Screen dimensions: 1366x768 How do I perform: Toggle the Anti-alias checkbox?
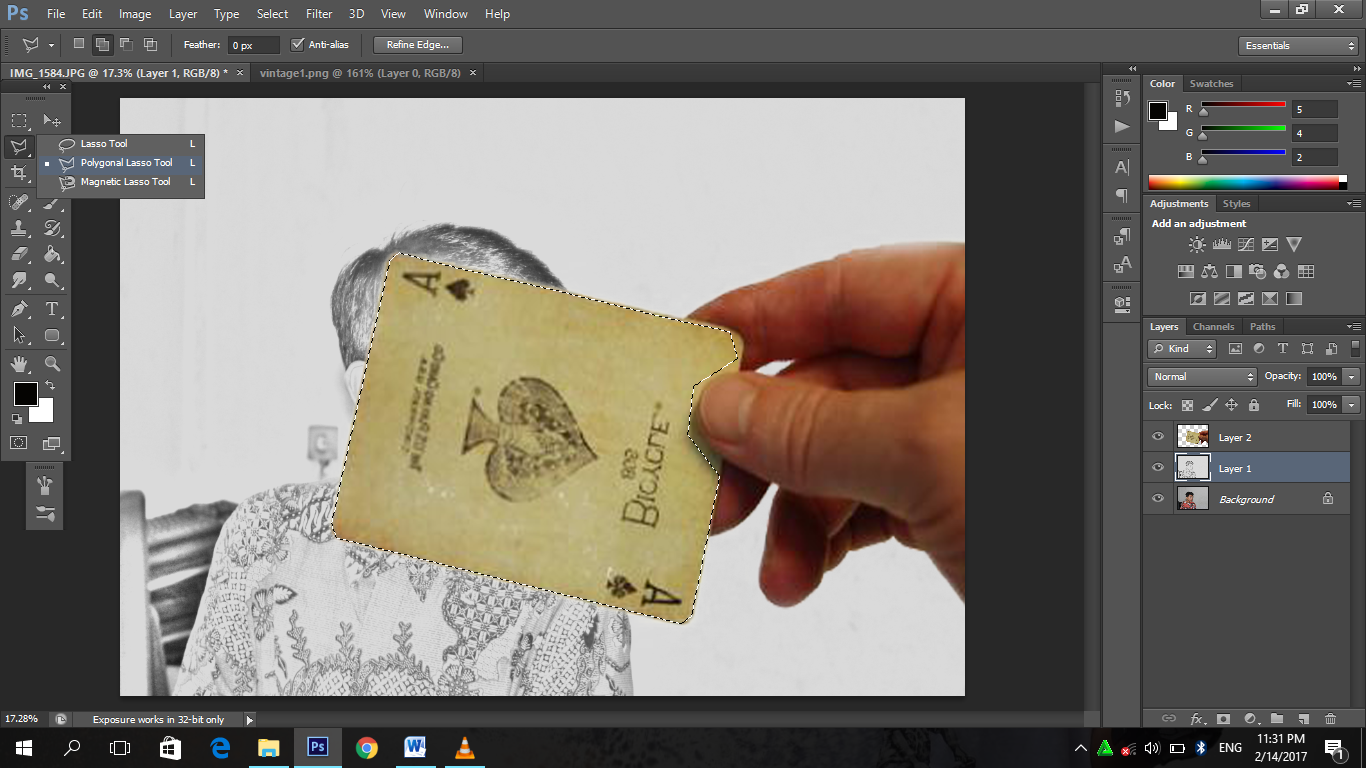coord(297,45)
